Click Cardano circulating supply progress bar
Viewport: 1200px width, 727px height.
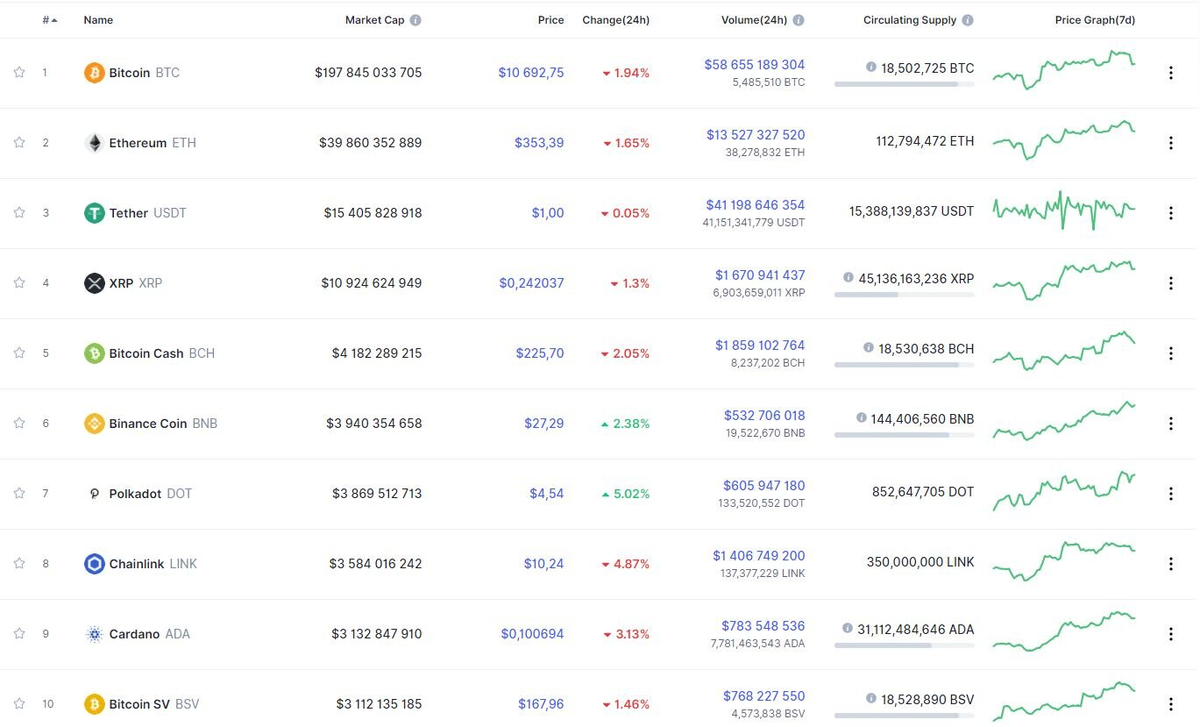point(904,646)
